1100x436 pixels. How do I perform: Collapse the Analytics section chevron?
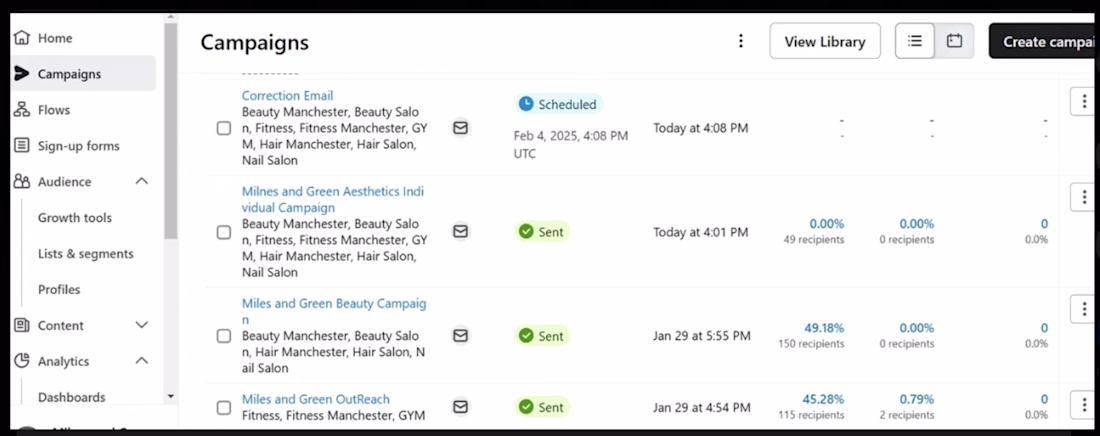[x=142, y=361]
